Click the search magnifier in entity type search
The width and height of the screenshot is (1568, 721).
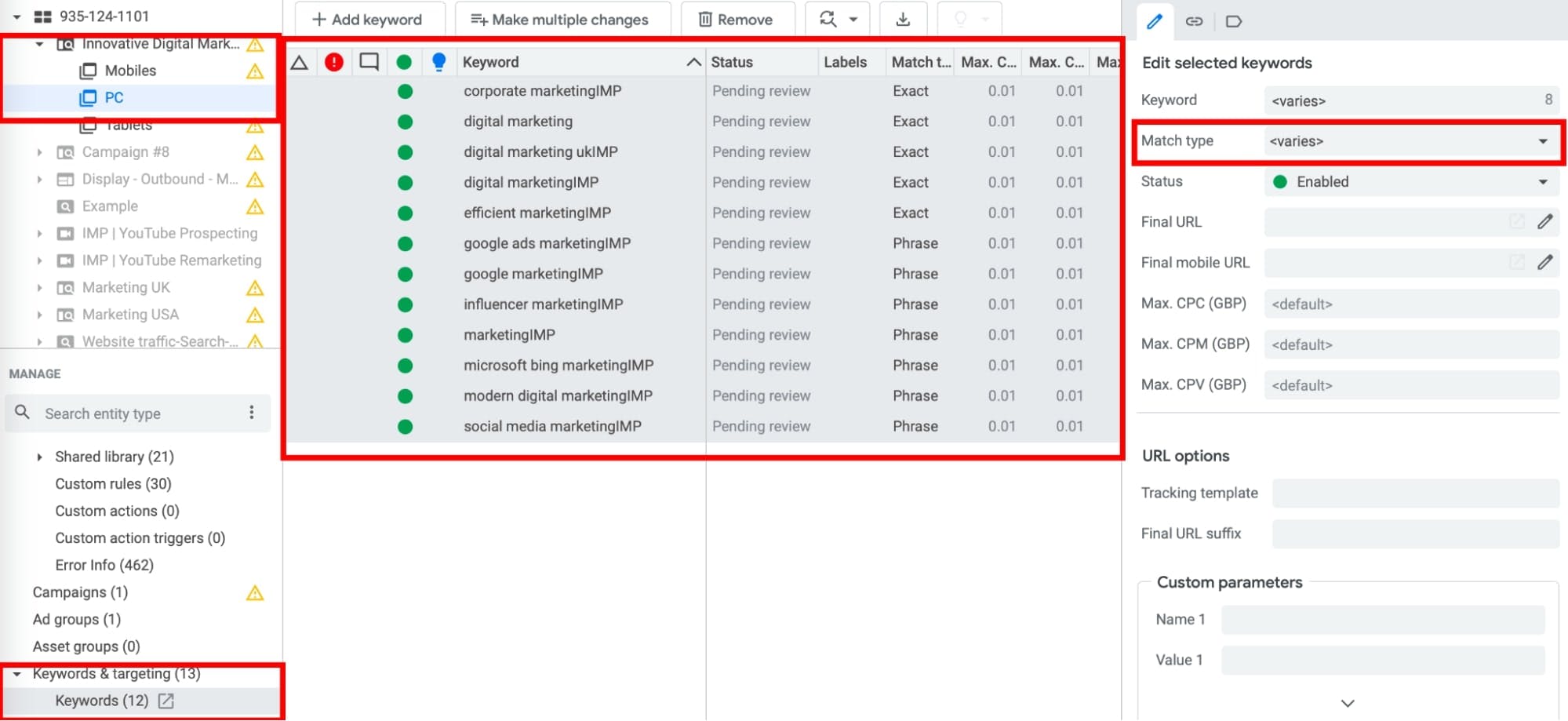(x=22, y=413)
